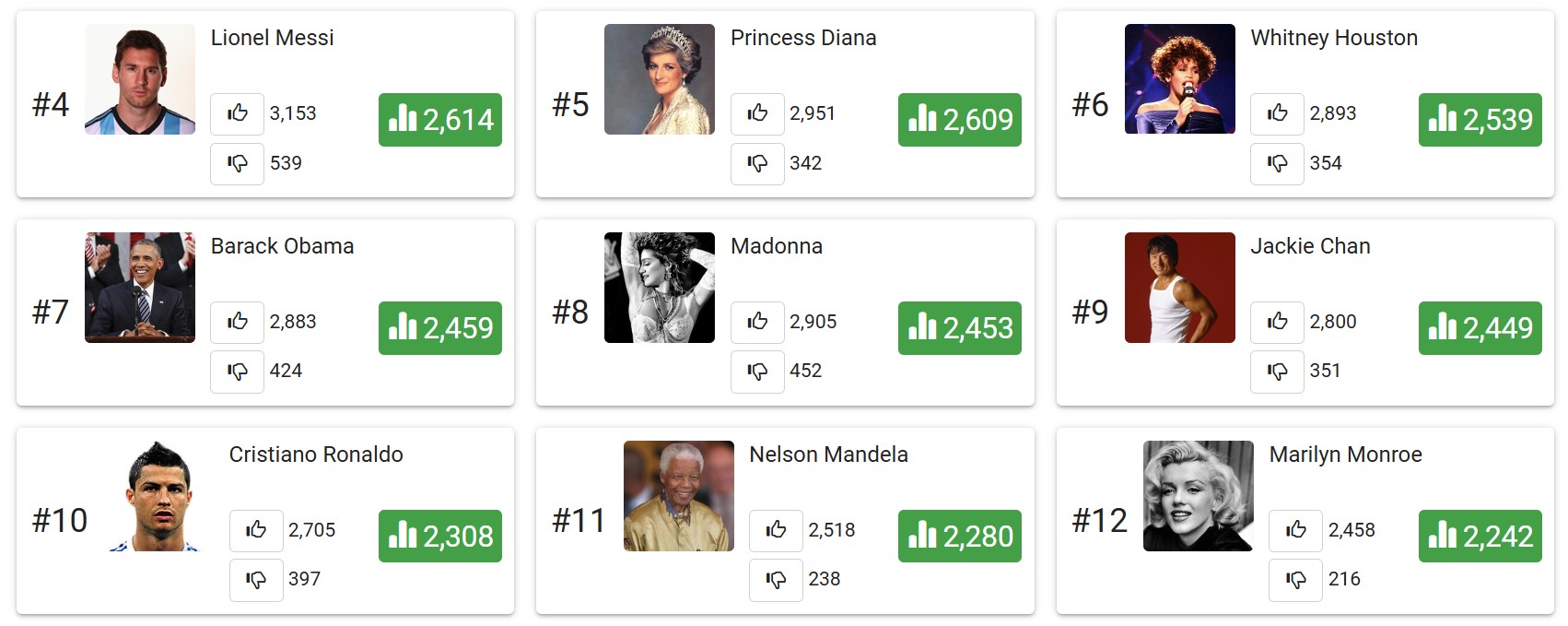
Task: Click thumbs-up for Princess Diana
Action: [x=757, y=113]
